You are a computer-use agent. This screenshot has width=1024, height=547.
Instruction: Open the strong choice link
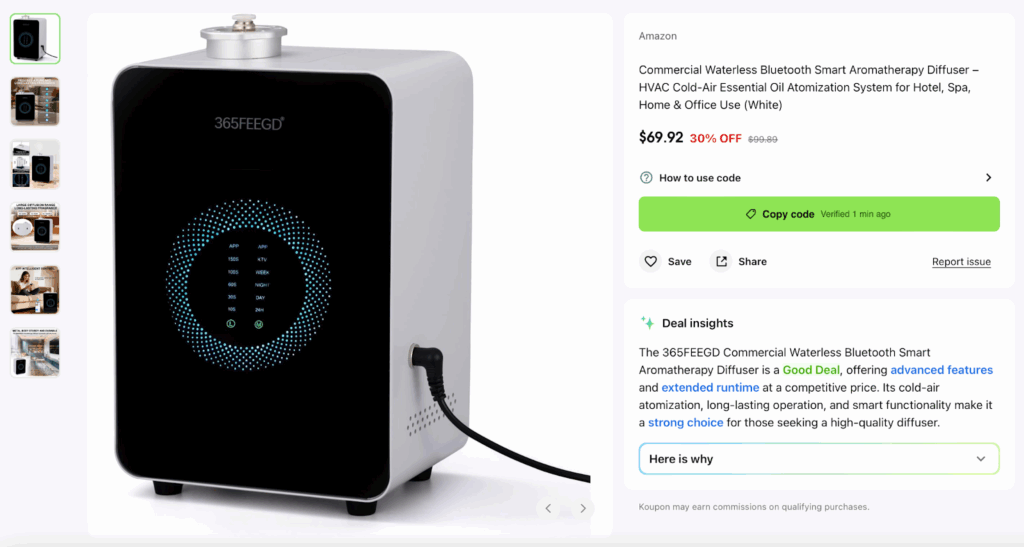point(685,423)
